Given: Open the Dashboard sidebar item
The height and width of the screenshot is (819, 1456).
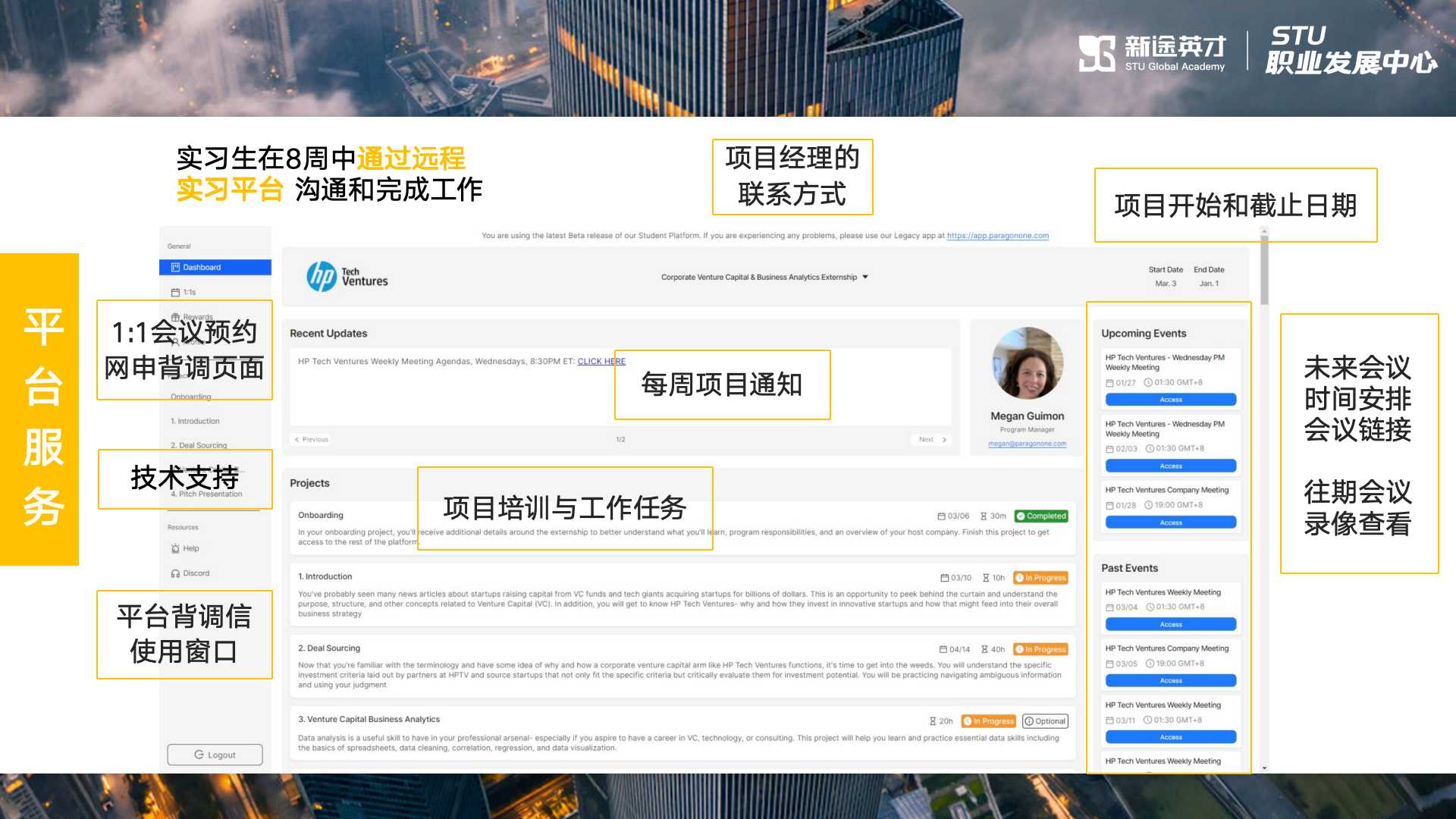Looking at the screenshot, I should [215, 267].
